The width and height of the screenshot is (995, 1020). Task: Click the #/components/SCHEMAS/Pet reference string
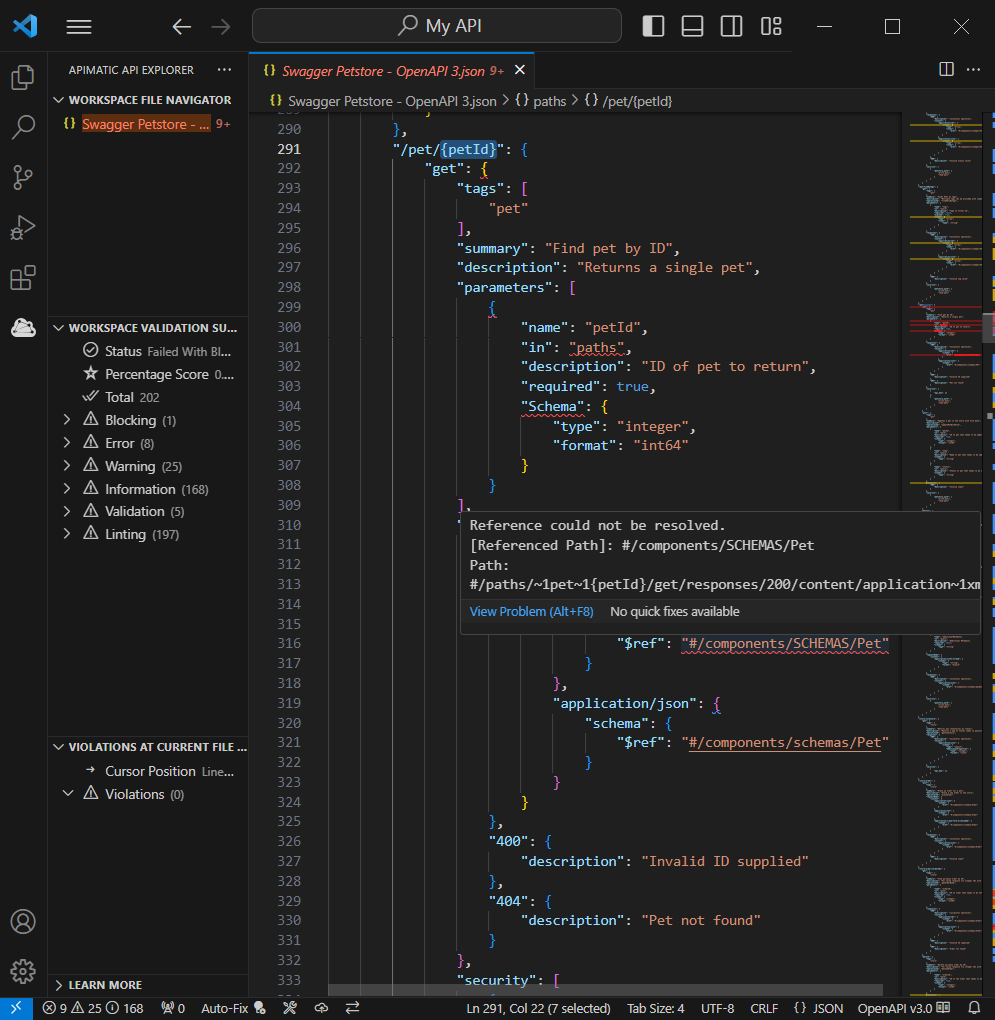tap(785, 643)
